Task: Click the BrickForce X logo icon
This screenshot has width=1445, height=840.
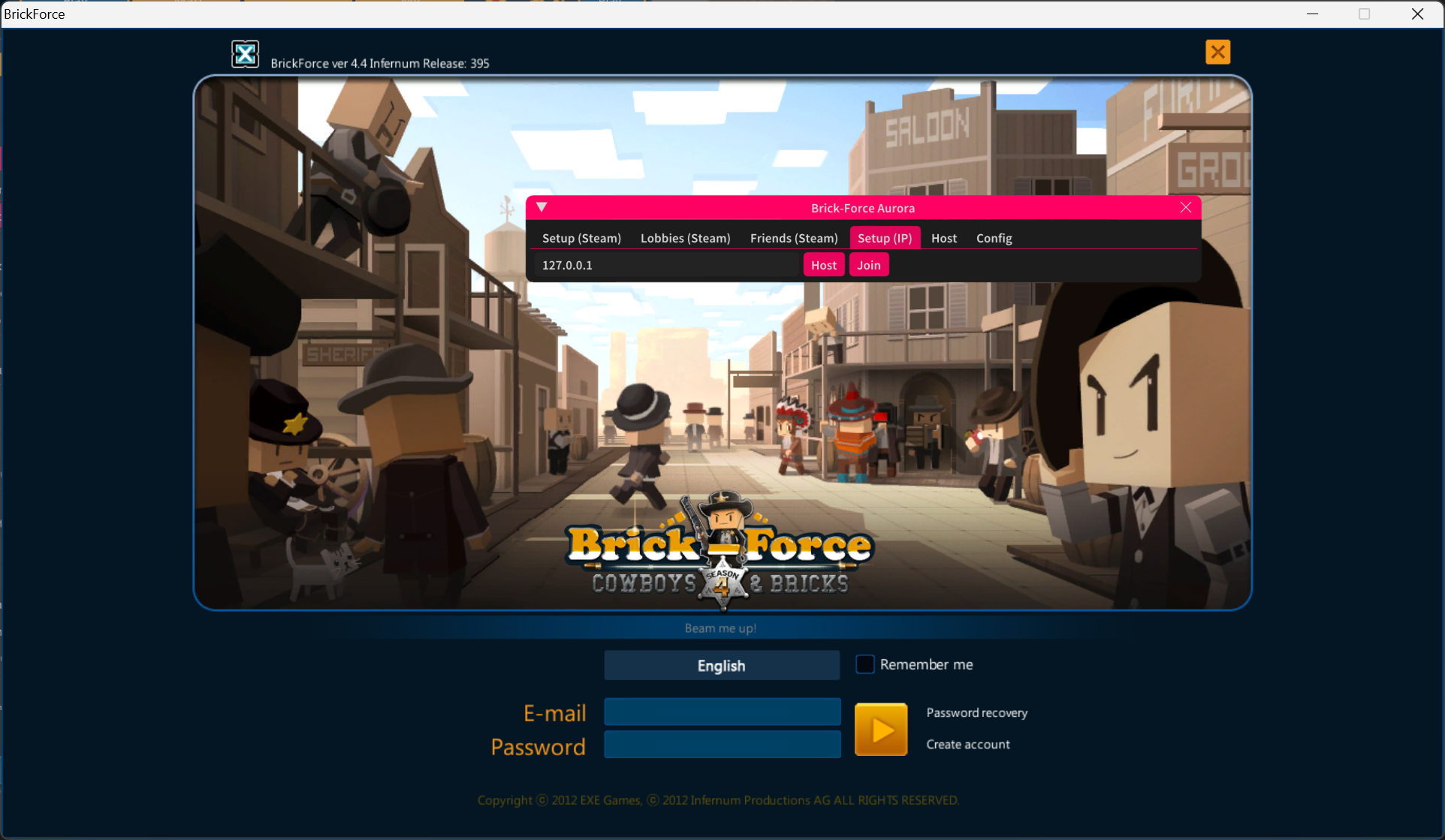Action: 245,54
